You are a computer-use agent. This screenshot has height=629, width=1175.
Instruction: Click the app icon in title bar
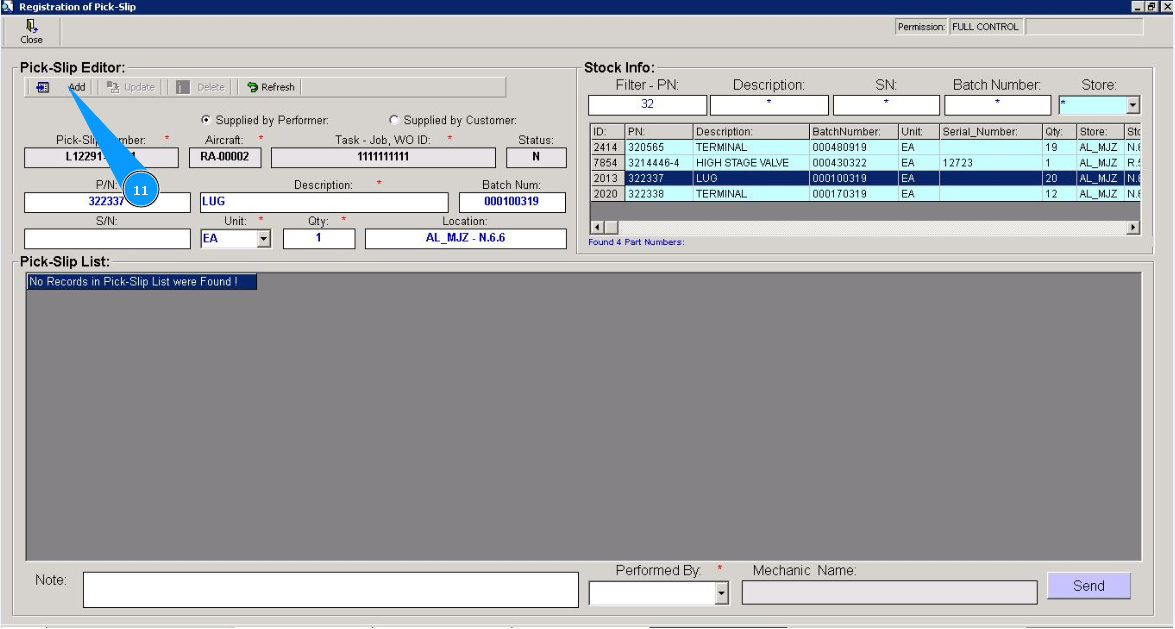click(8, 7)
